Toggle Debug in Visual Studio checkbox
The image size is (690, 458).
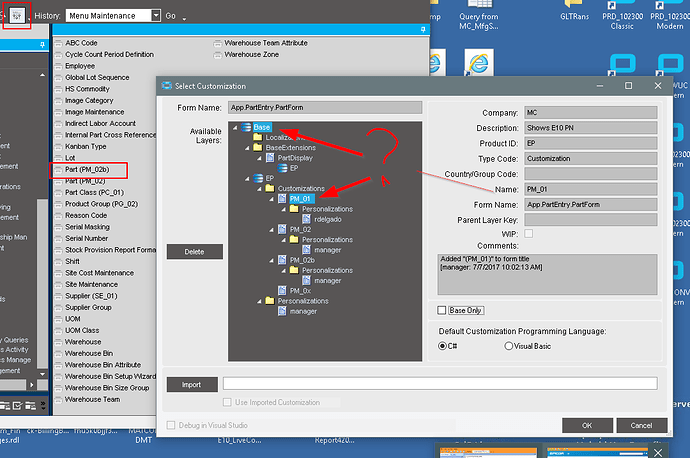tap(171, 425)
